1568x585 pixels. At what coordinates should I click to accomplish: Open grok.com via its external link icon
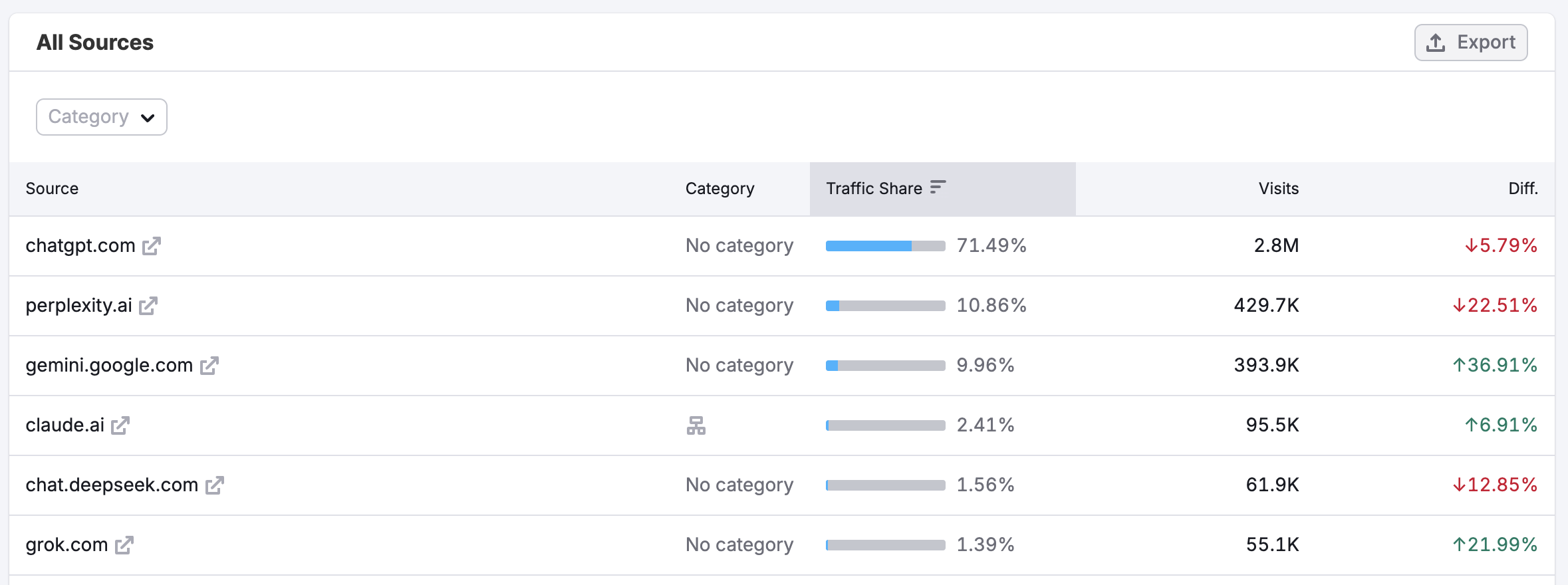tap(124, 544)
